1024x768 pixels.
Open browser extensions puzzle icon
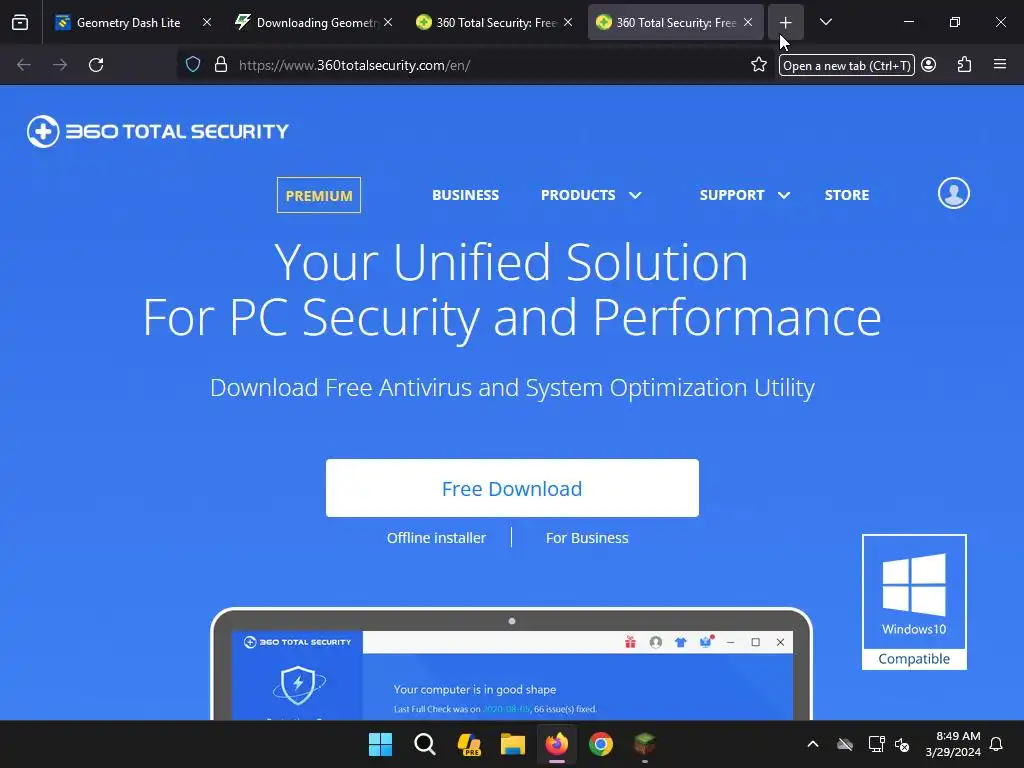(964, 65)
